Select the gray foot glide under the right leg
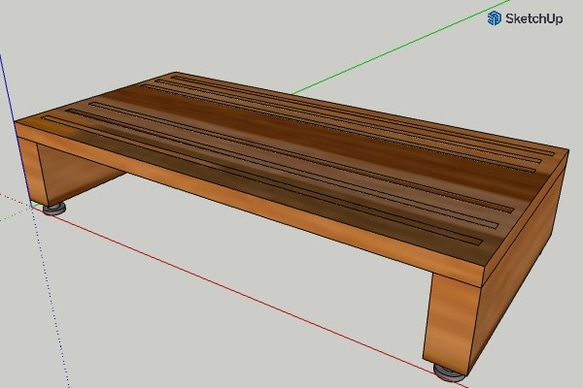 (449, 372)
